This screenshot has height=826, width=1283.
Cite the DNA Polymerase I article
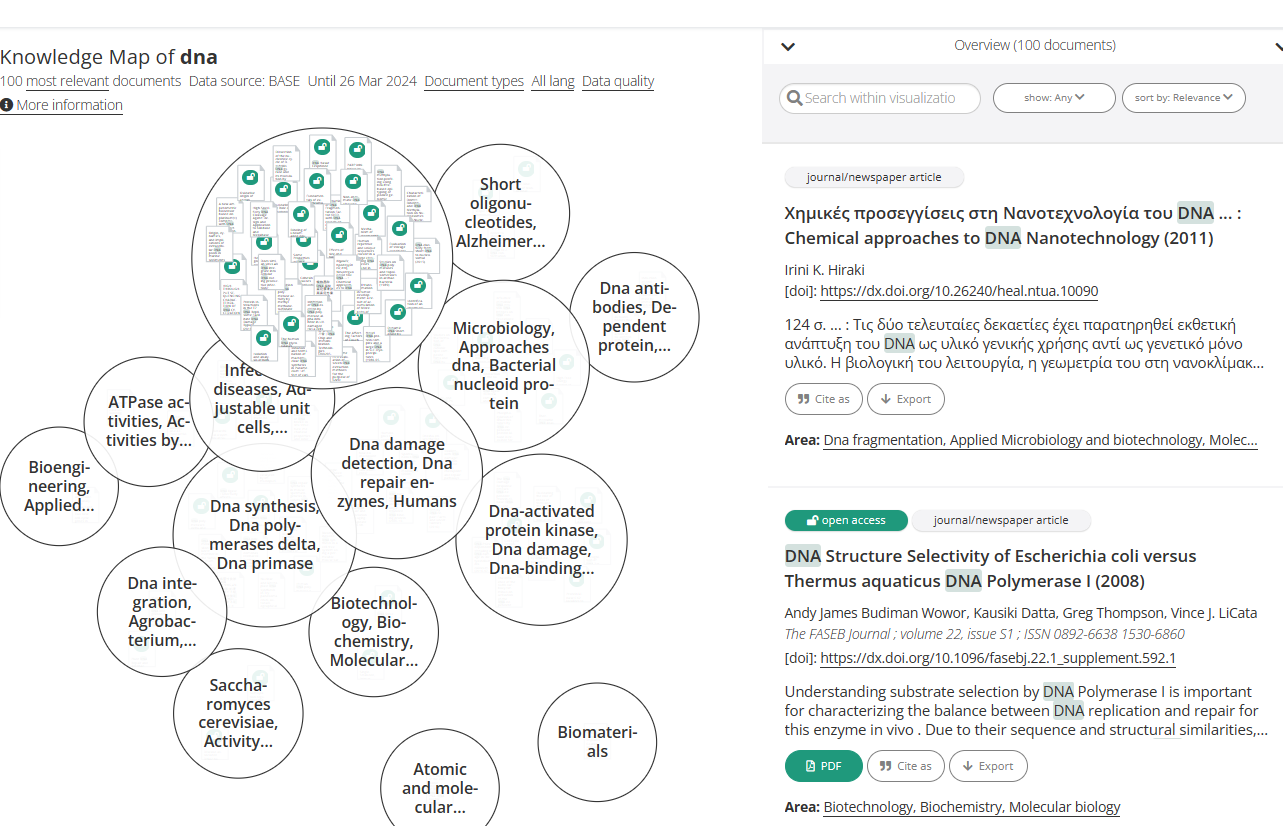(x=907, y=766)
